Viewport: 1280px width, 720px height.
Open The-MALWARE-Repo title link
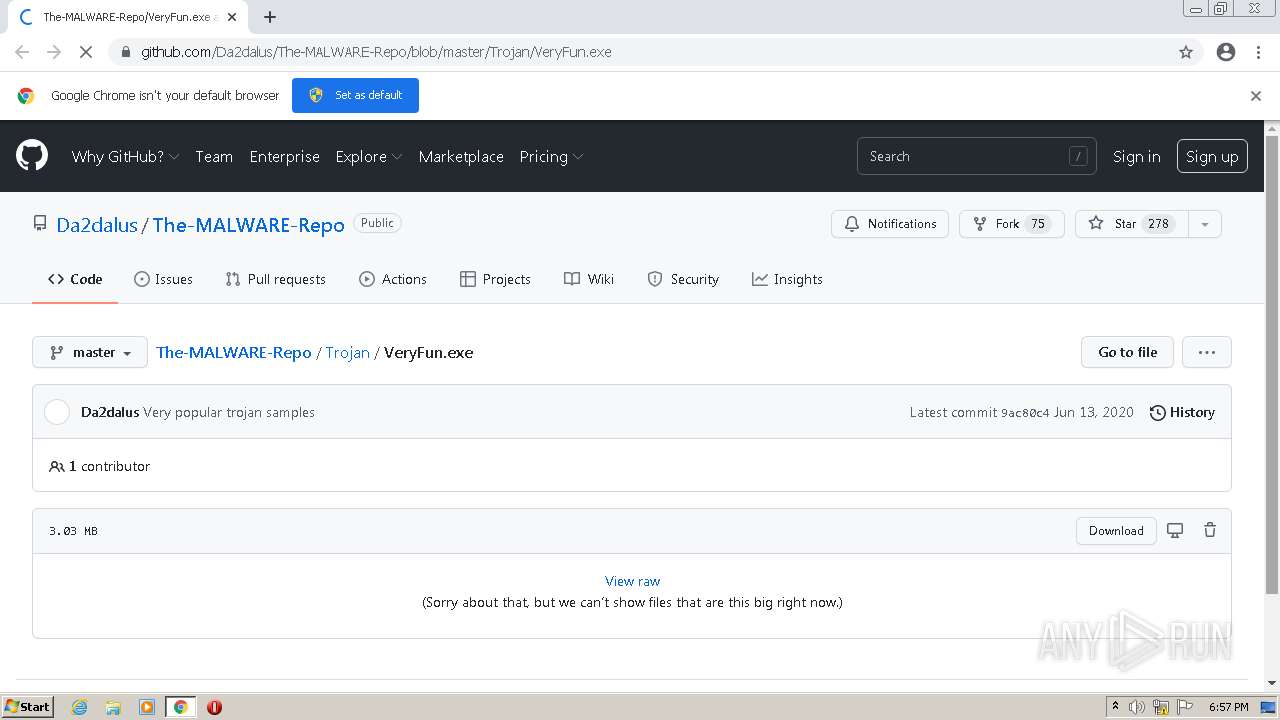[x=248, y=225]
